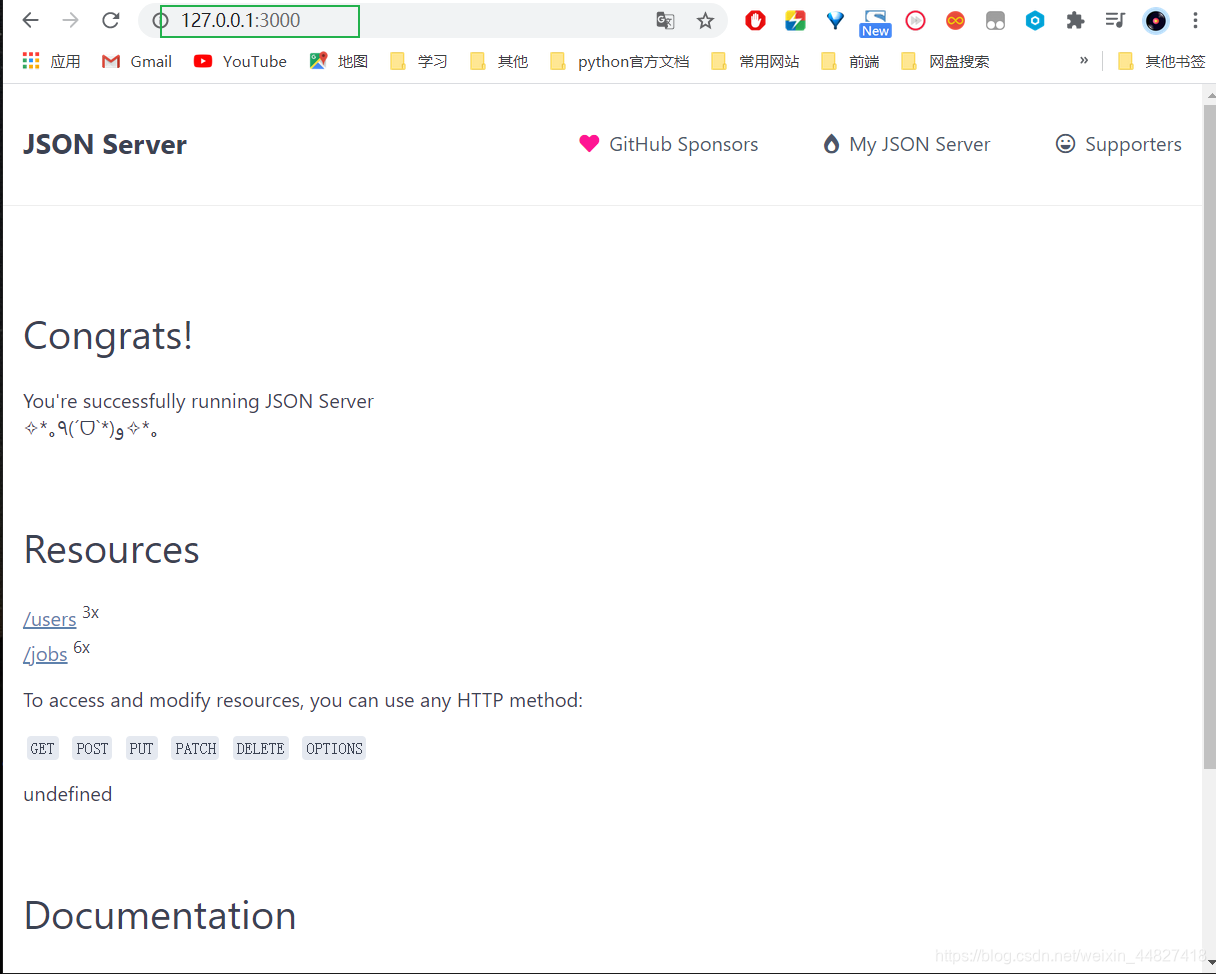Open the 前端 bookmark folder
This screenshot has height=974, width=1216.
(851, 61)
